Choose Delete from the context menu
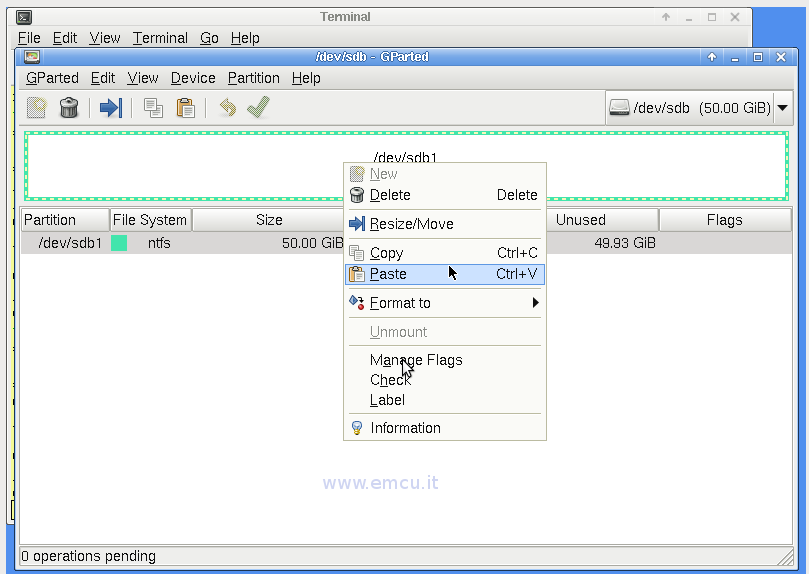 click(x=445, y=195)
